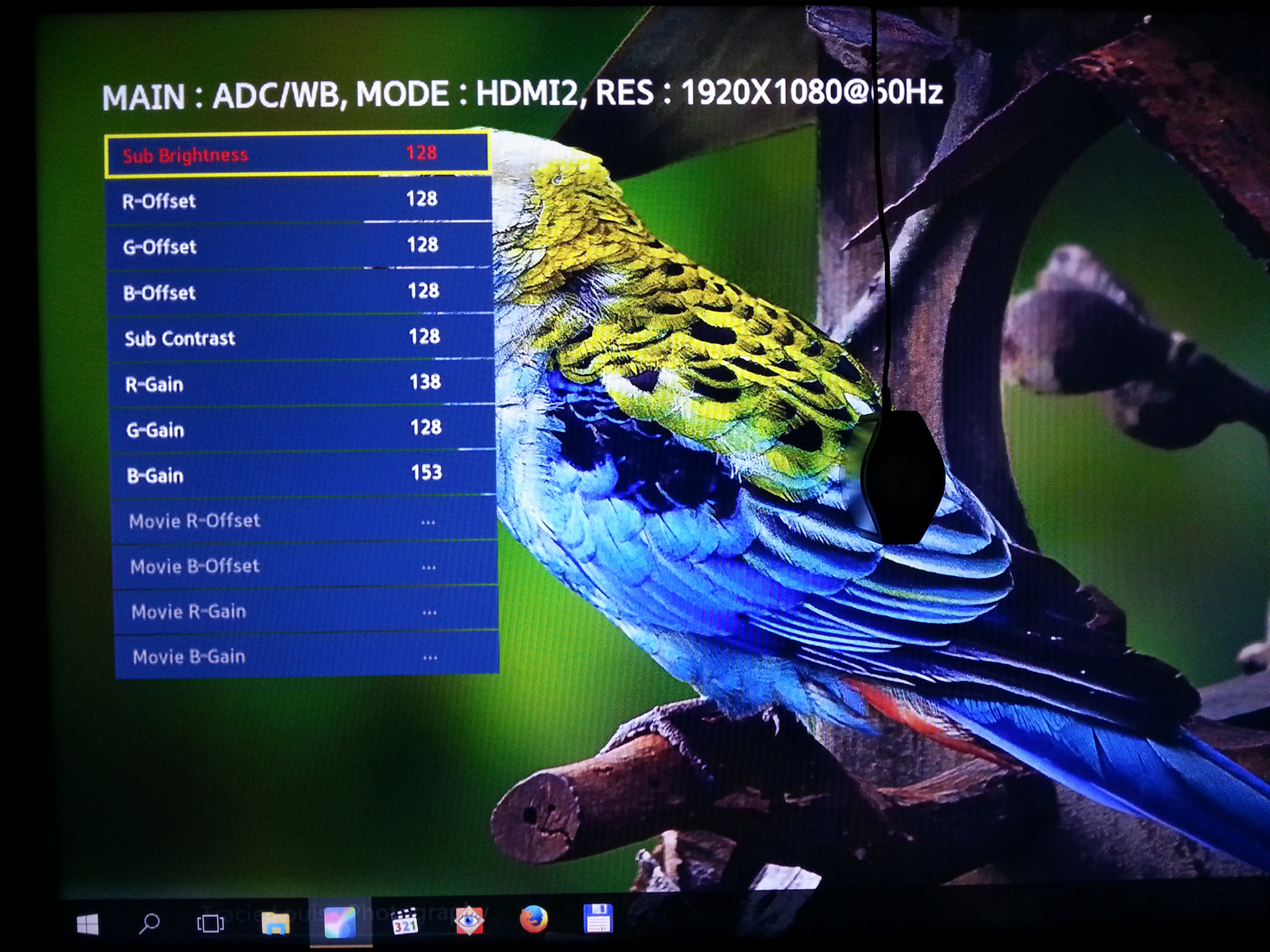Launch Firefox from the taskbar
This screenshot has width=1270, height=952.
click(534, 920)
